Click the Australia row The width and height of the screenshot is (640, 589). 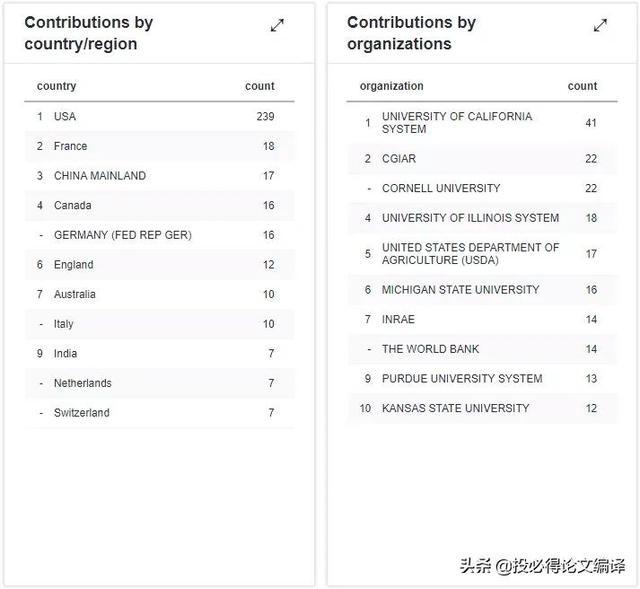click(x=159, y=294)
